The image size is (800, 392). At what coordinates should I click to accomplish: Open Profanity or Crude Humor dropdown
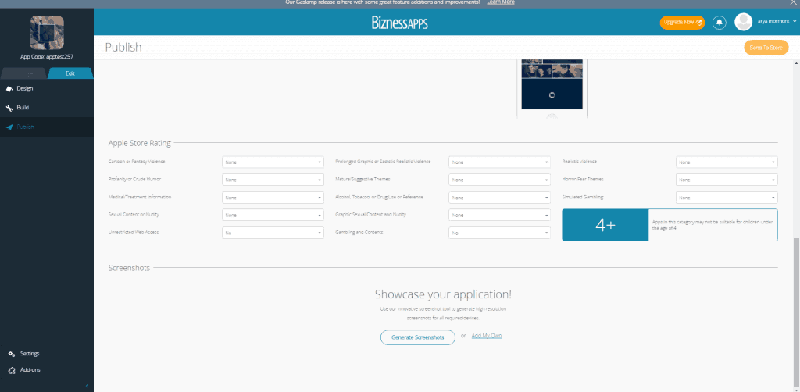[x=273, y=180]
